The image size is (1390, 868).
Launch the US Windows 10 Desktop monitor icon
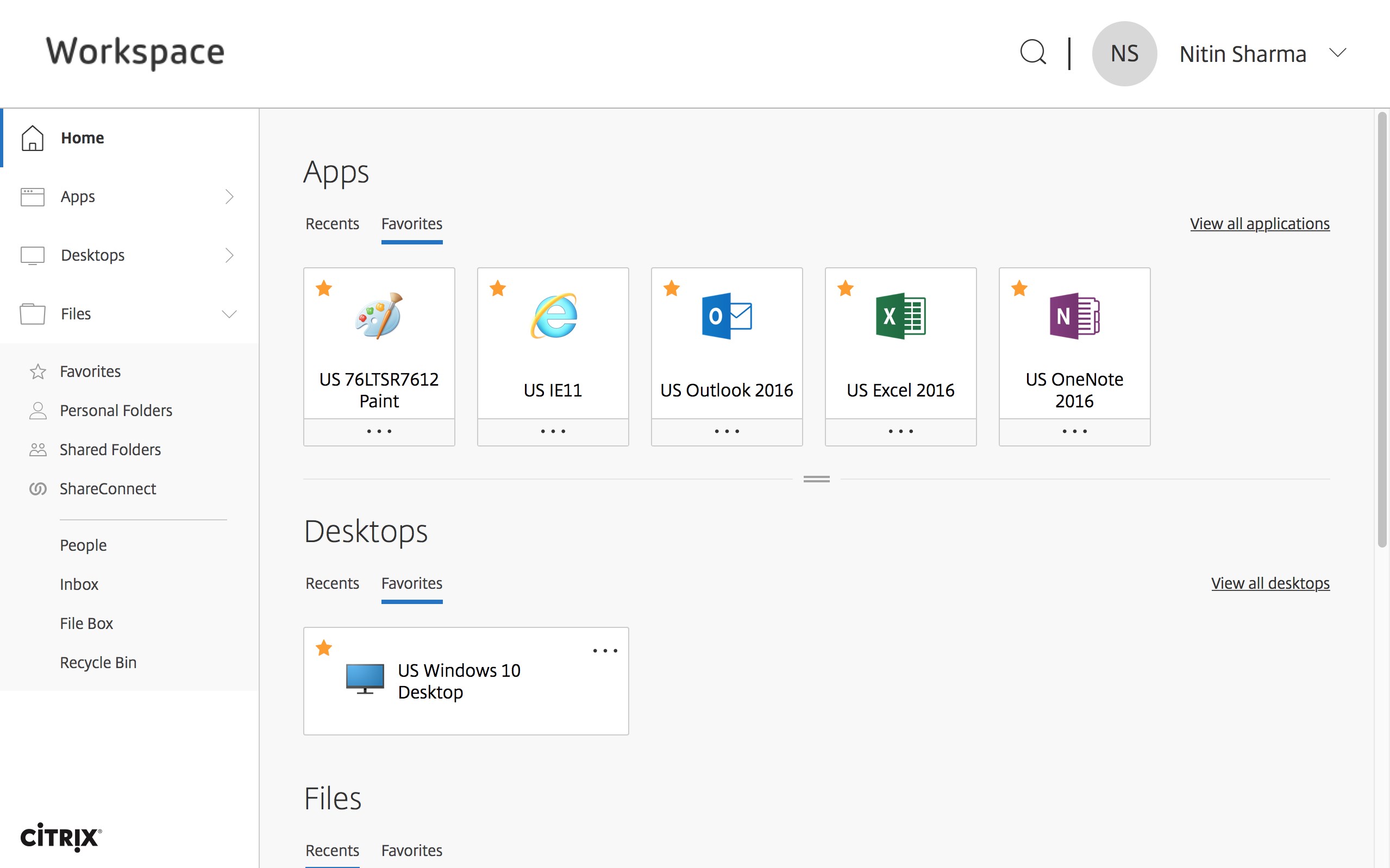tap(365, 679)
